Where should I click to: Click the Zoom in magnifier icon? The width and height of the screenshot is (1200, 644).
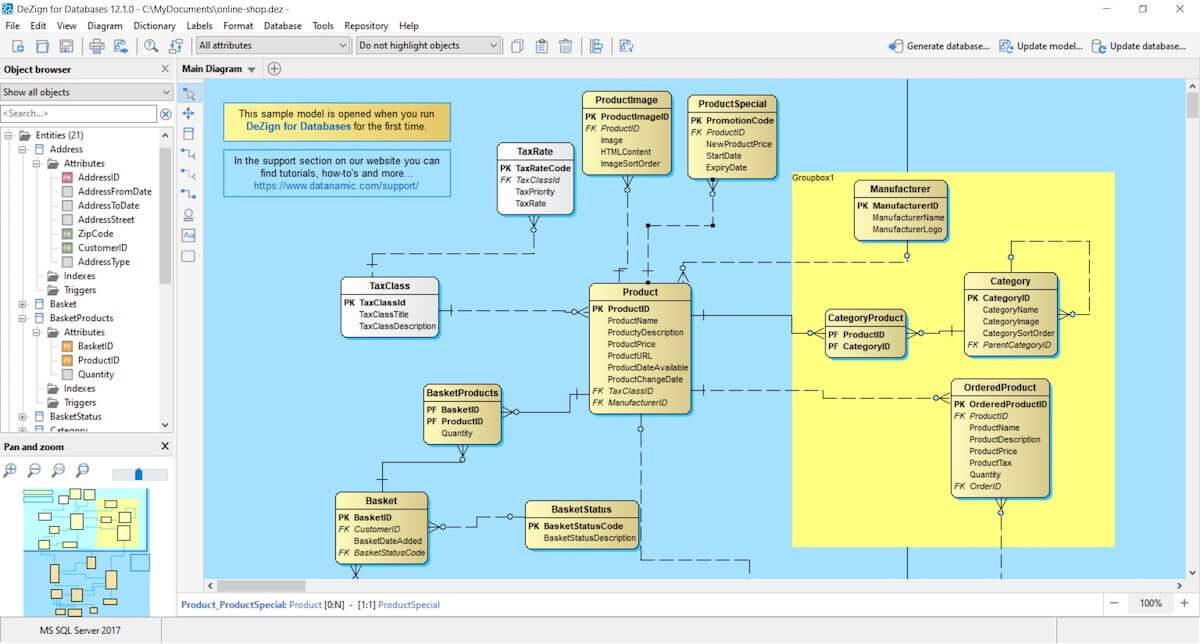pyautogui.click(x=11, y=470)
